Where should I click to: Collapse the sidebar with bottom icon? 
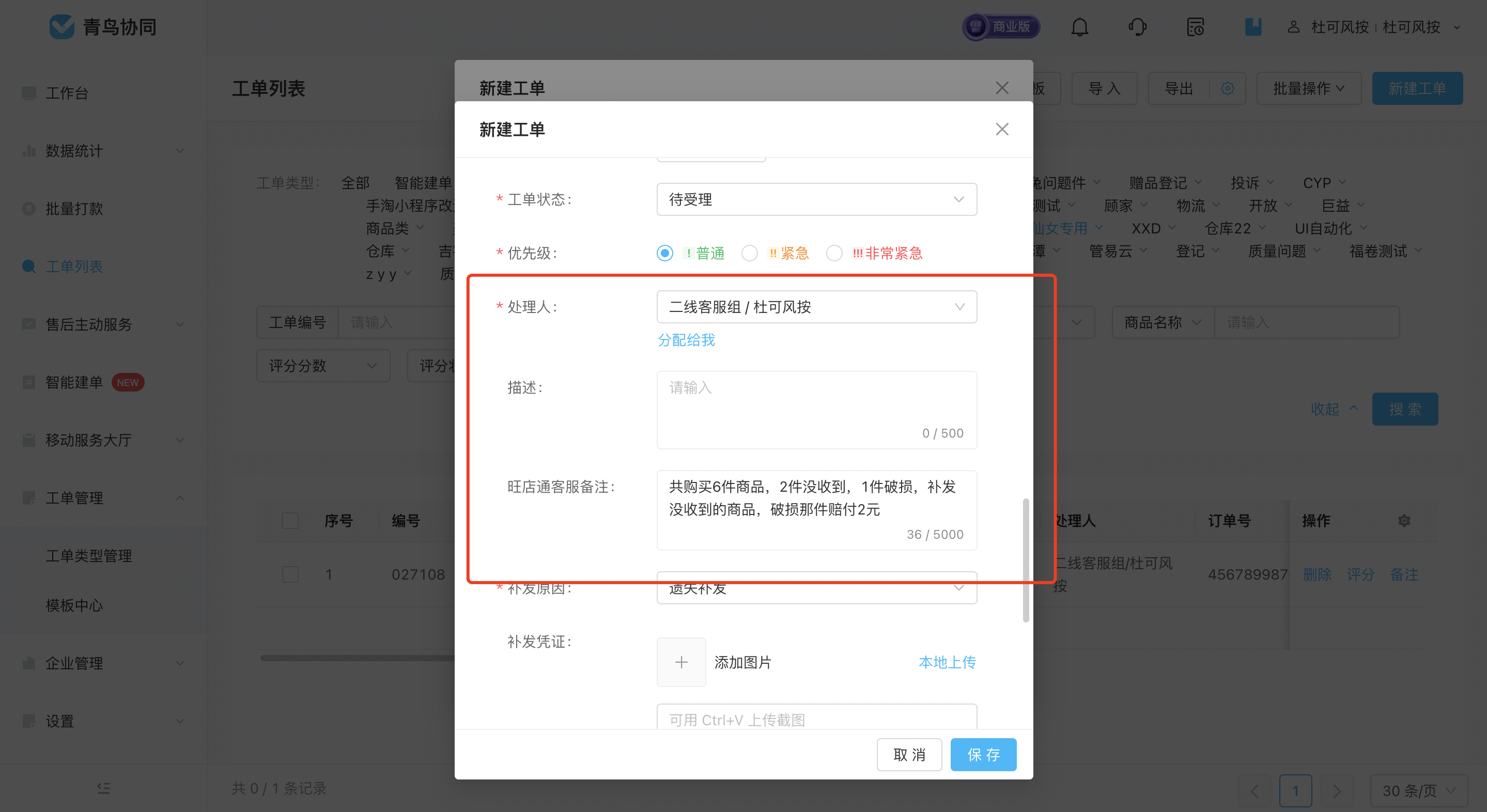(103, 788)
